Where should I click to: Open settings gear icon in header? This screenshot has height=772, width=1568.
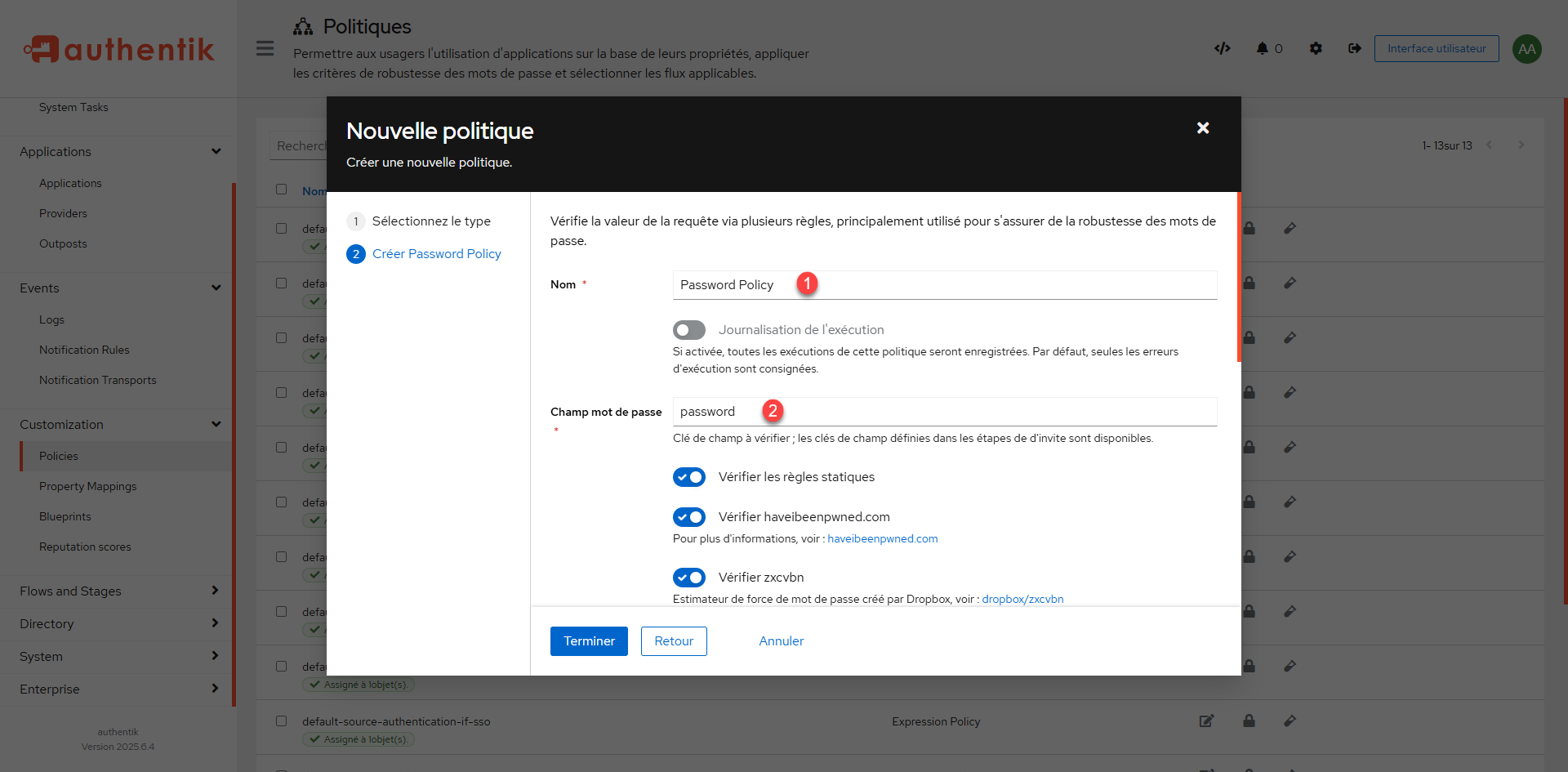coord(1316,48)
